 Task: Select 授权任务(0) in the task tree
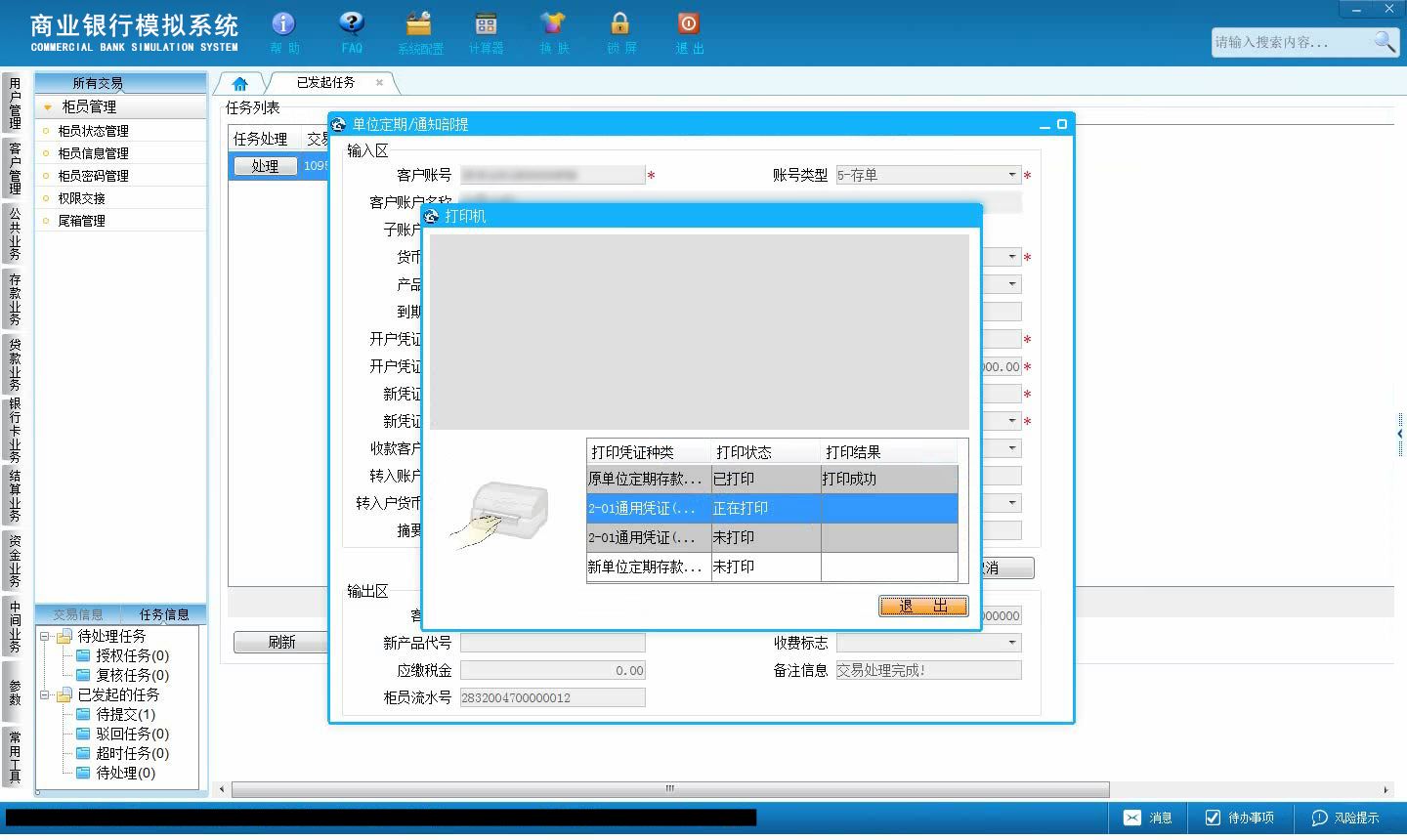132,656
